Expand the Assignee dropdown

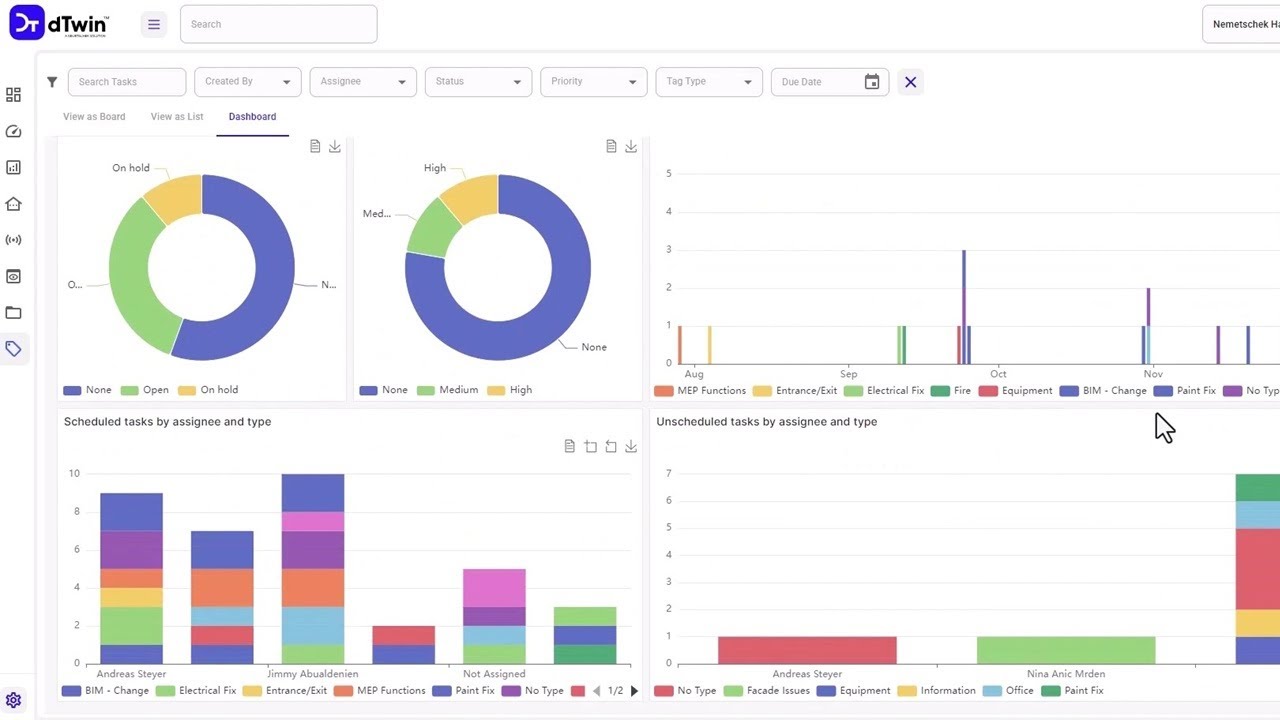(x=363, y=82)
